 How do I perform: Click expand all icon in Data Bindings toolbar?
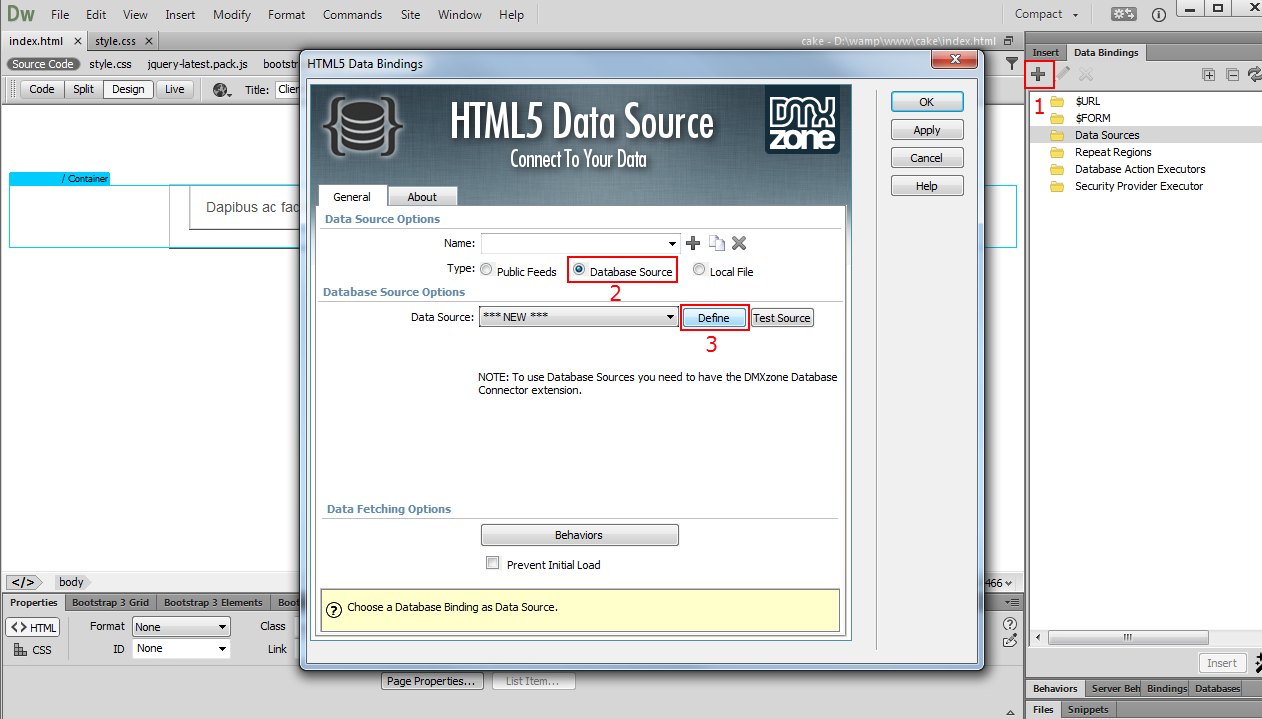(x=1209, y=74)
